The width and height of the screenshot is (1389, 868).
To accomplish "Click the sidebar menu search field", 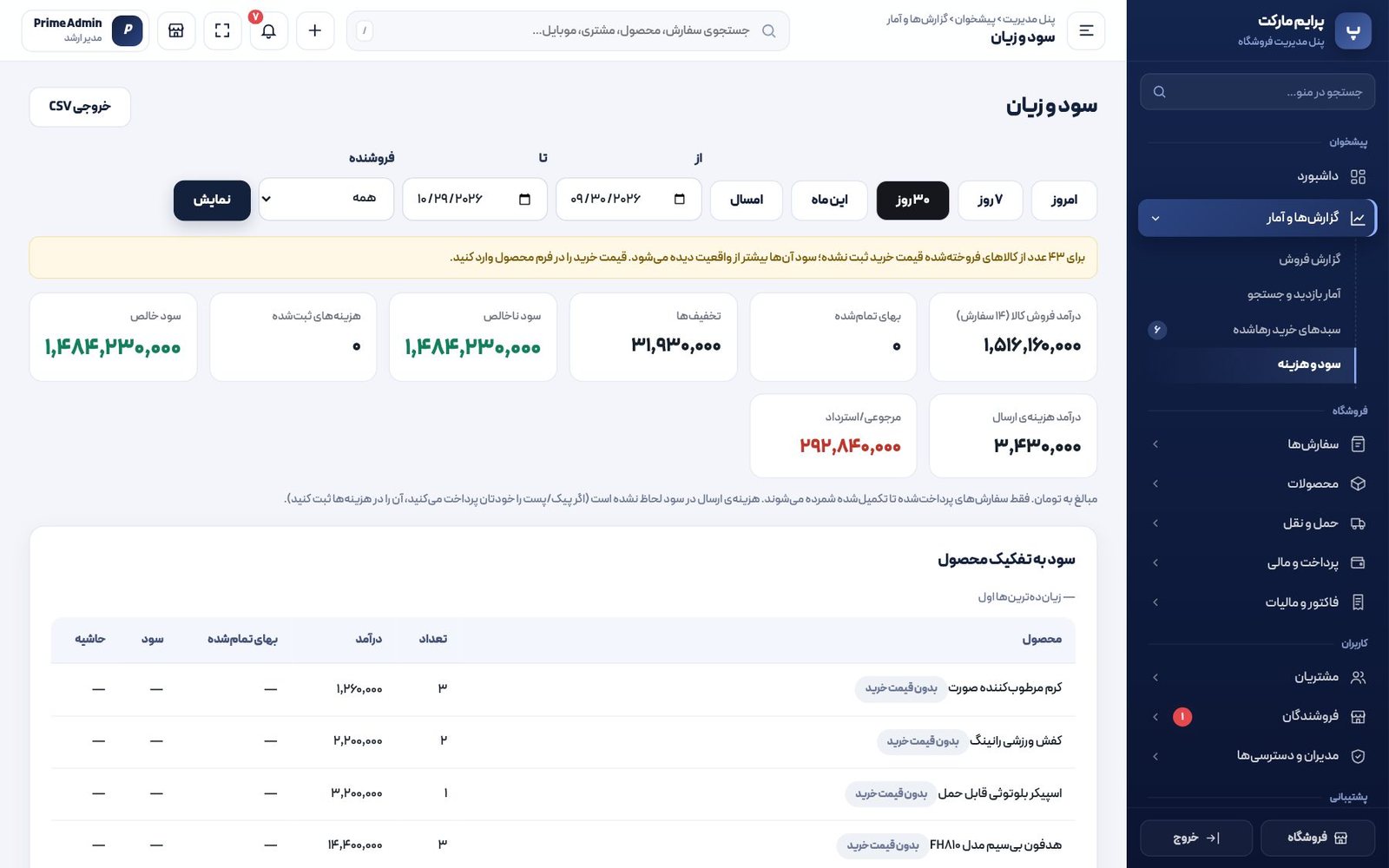I will coord(1257,92).
